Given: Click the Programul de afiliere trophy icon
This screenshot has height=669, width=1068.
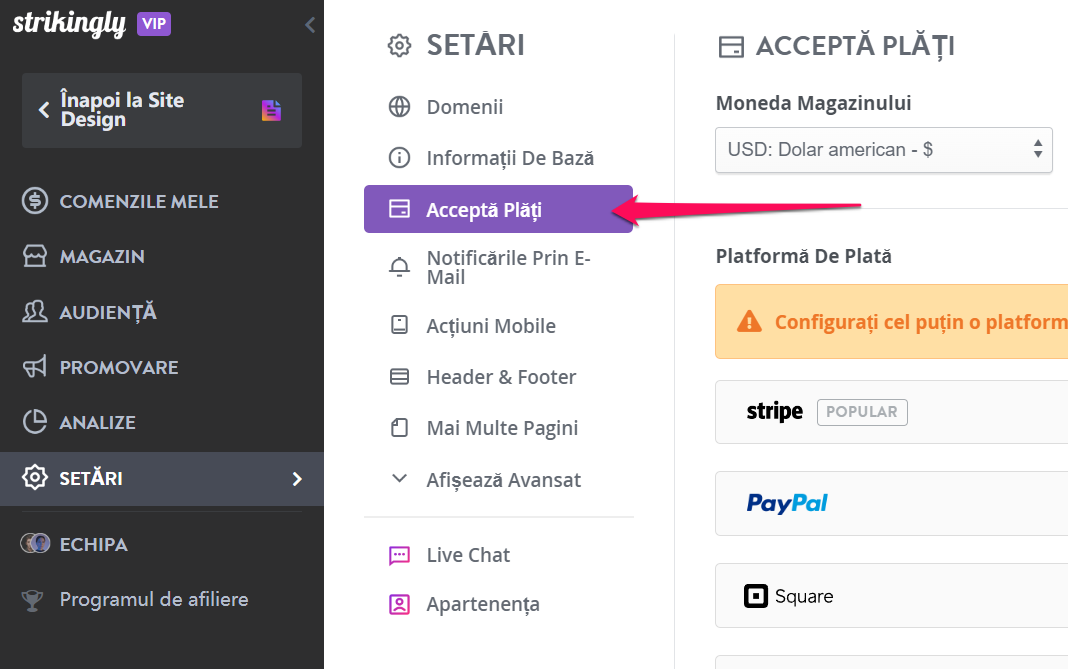Looking at the screenshot, I should click(x=35, y=600).
